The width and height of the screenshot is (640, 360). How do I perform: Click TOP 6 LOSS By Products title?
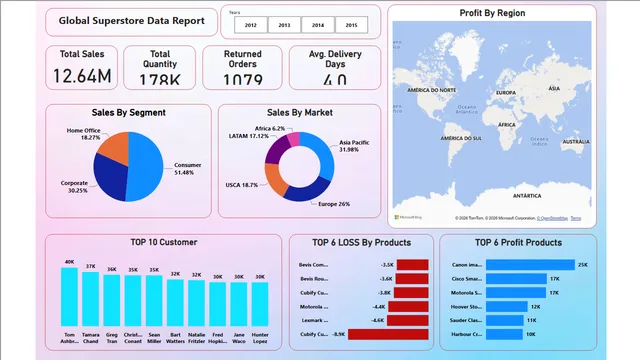(x=362, y=242)
